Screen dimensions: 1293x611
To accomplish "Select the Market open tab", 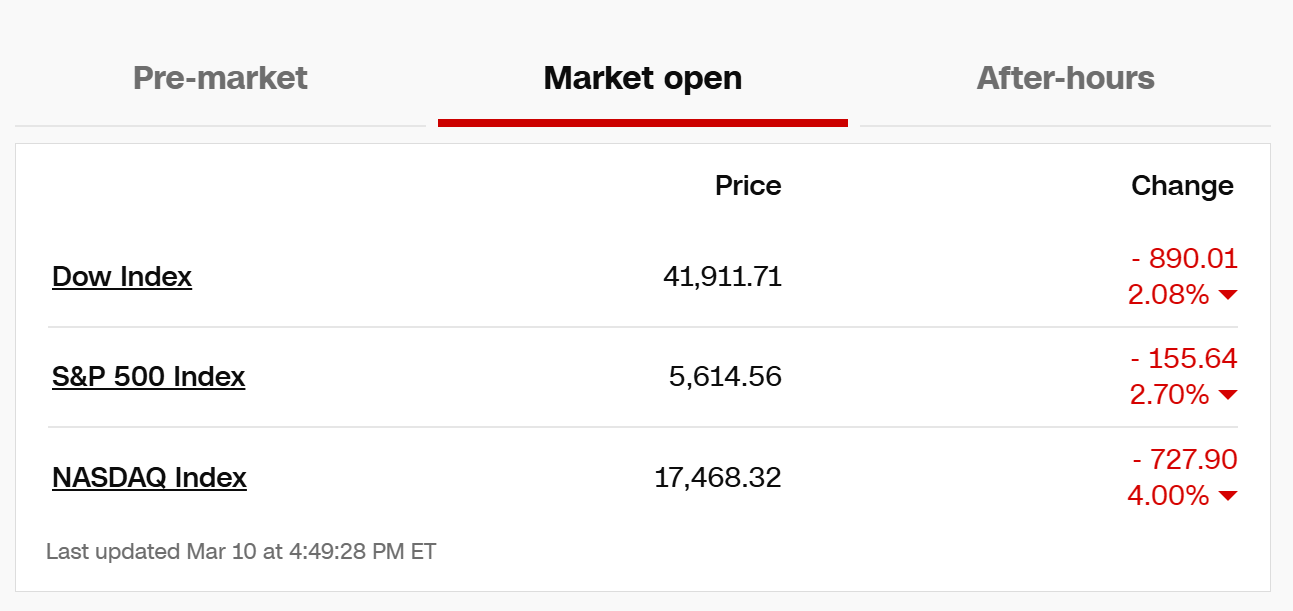I will pos(642,78).
